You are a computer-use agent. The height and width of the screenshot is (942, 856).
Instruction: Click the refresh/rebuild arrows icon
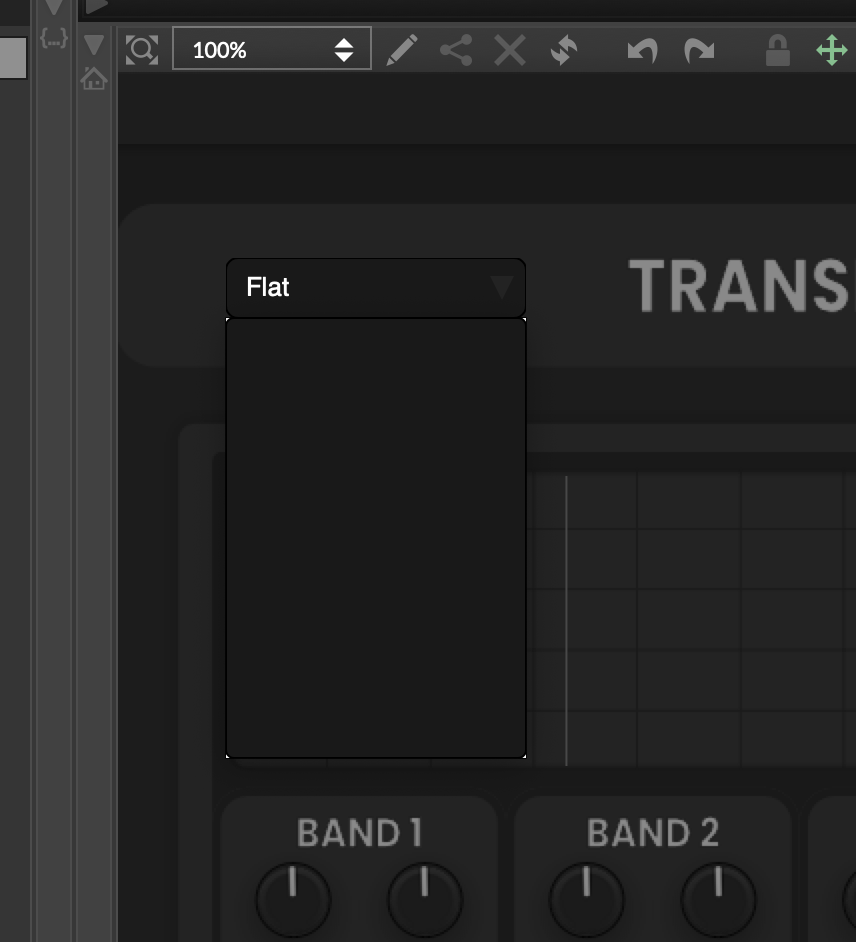click(x=563, y=50)
